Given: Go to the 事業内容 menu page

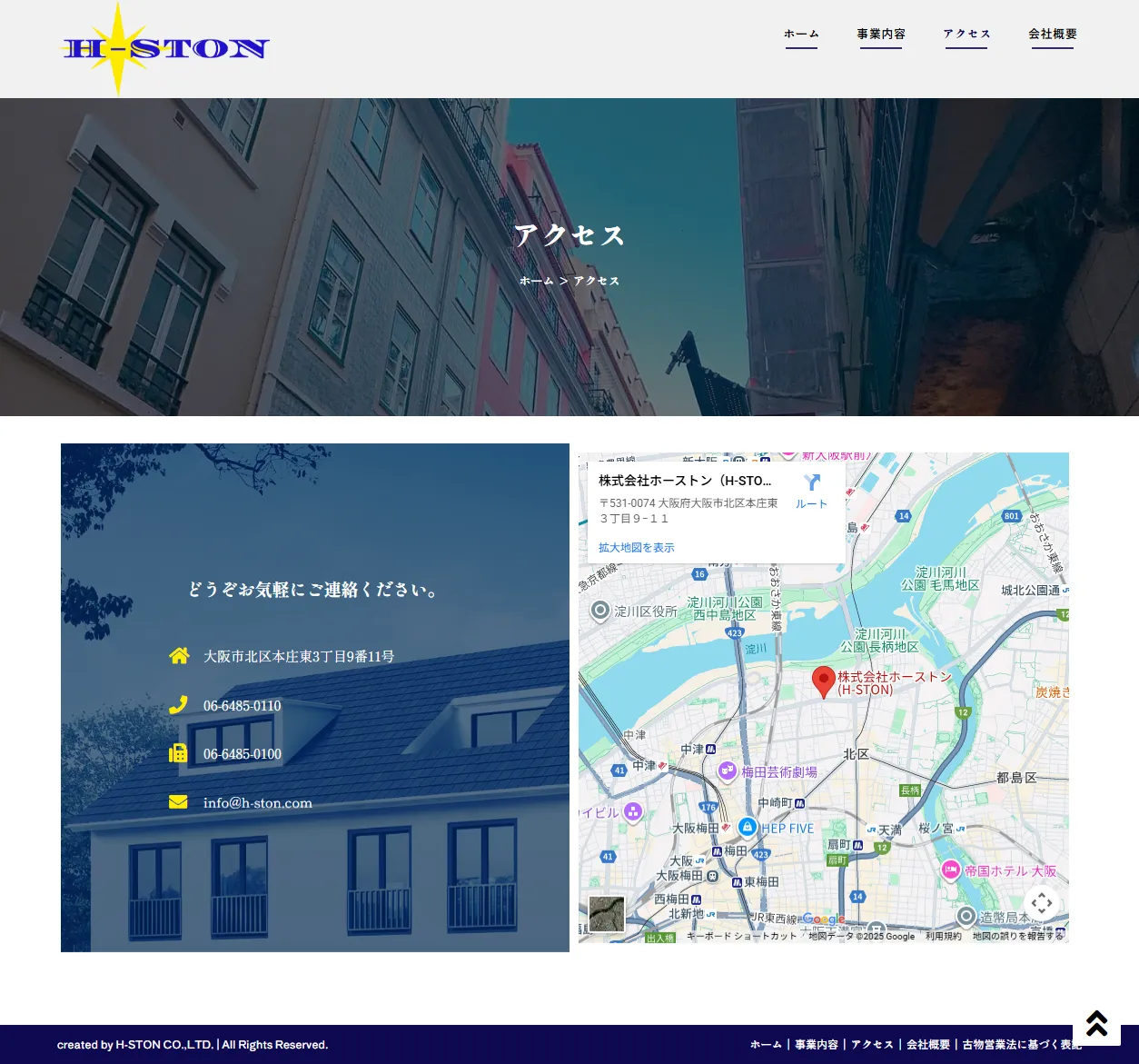Looking at the screenshot, I should click(880, 35).
